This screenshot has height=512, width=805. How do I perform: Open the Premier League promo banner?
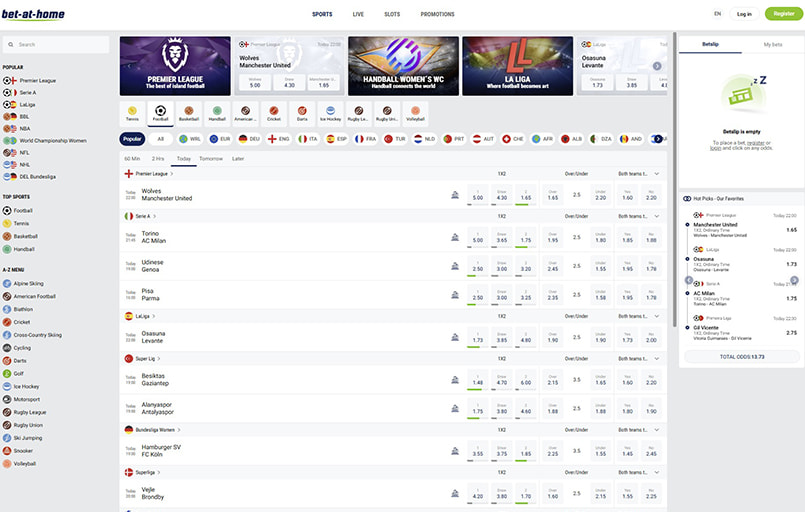tap(175, 66)
